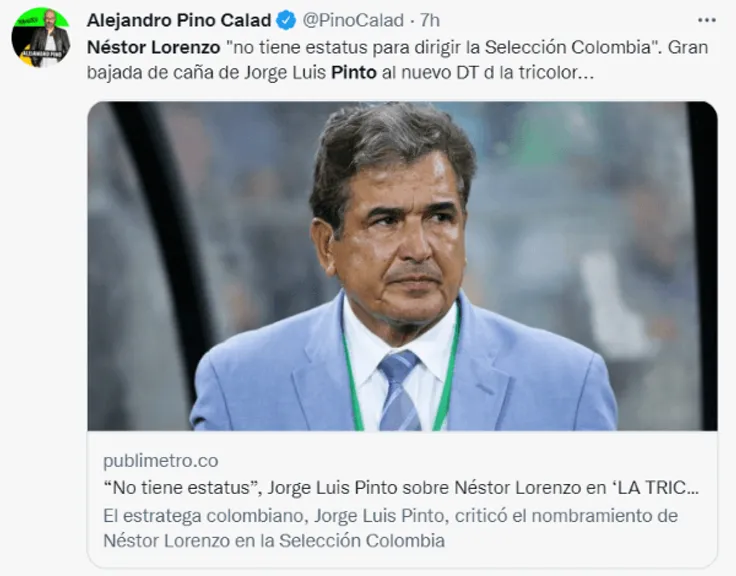Image resolution: width=736 pixels, height=576 pixels.
Task: Click bold Néstor Lorenzo in tweet text
Action: pos(153,47)
